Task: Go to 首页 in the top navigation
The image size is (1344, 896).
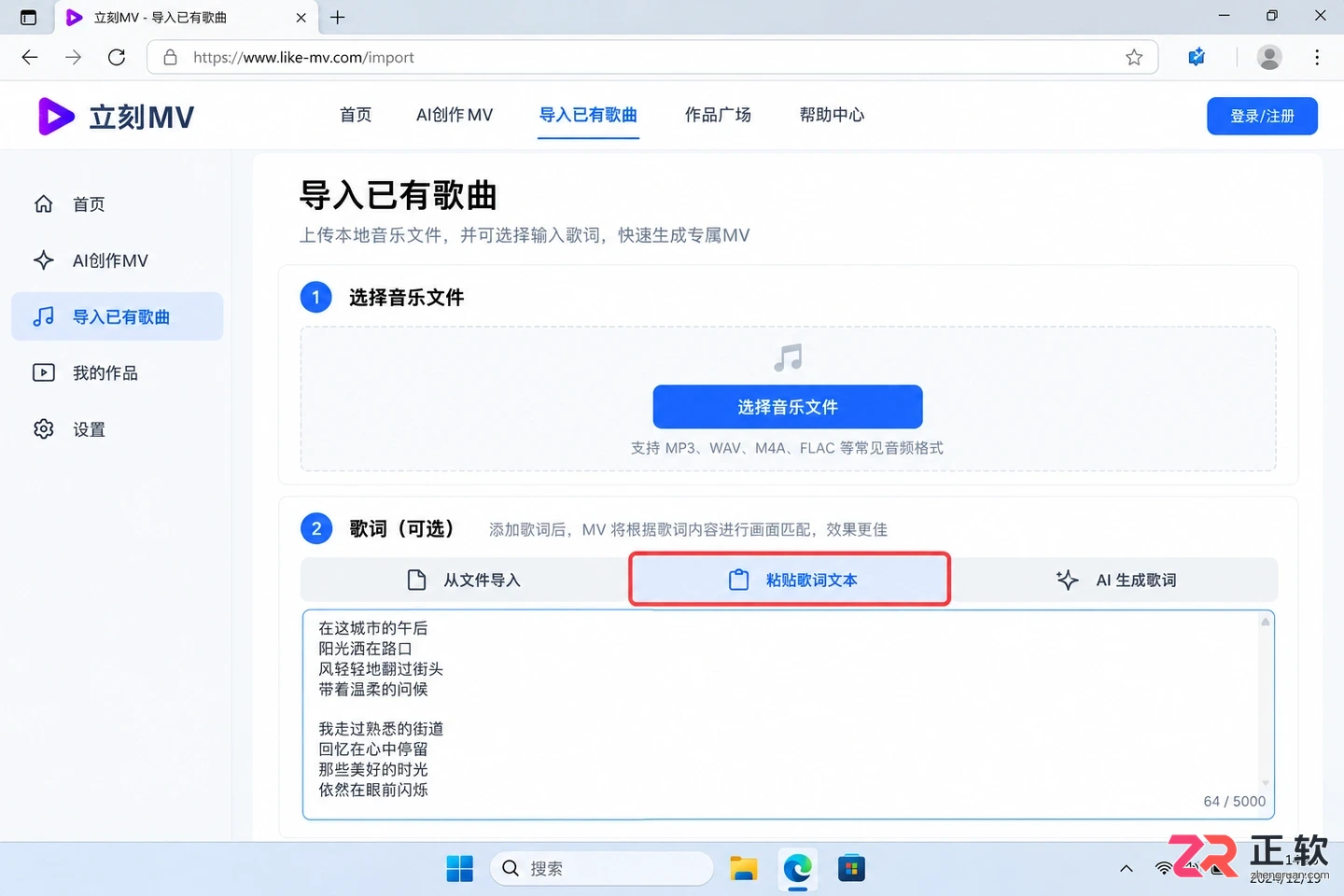Action: point(356,115)
